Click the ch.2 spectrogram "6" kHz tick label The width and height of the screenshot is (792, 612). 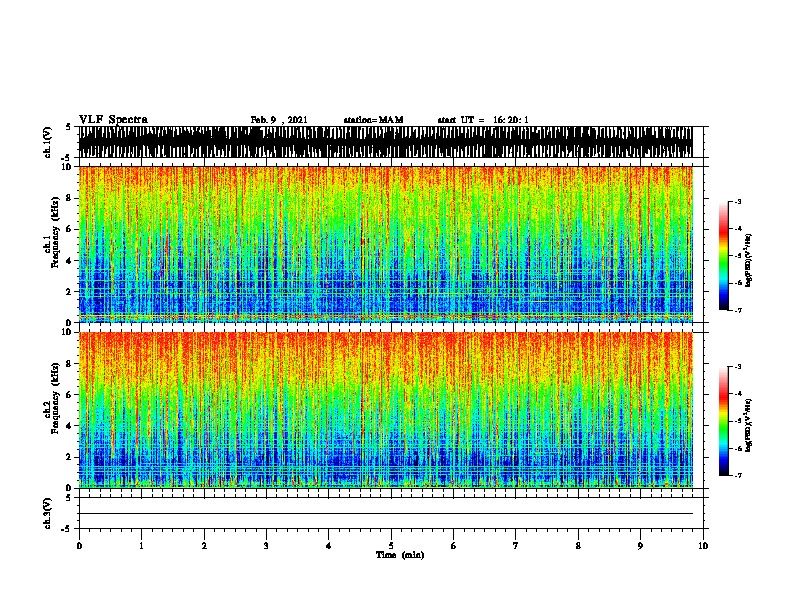click(70, 395)
